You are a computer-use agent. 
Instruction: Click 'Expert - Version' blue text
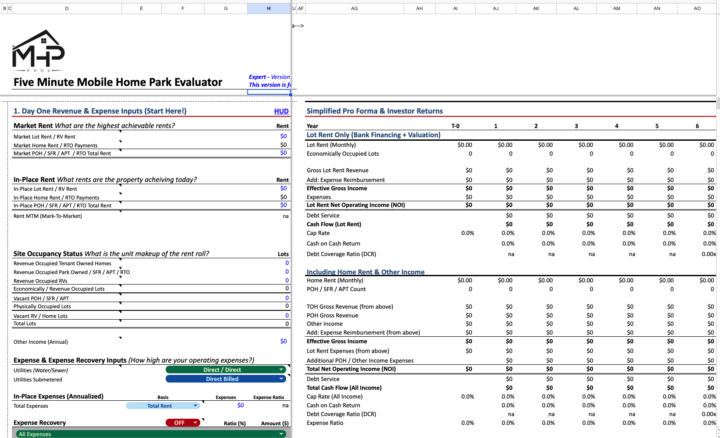(269, 77)
